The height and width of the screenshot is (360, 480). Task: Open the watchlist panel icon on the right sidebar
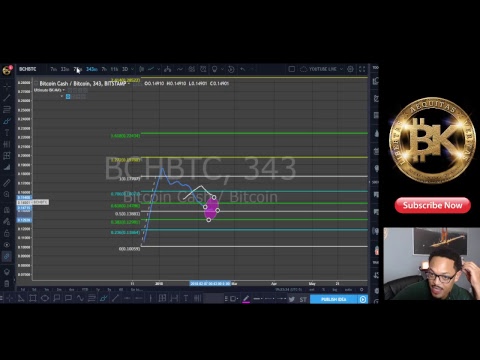pos(376,81)
